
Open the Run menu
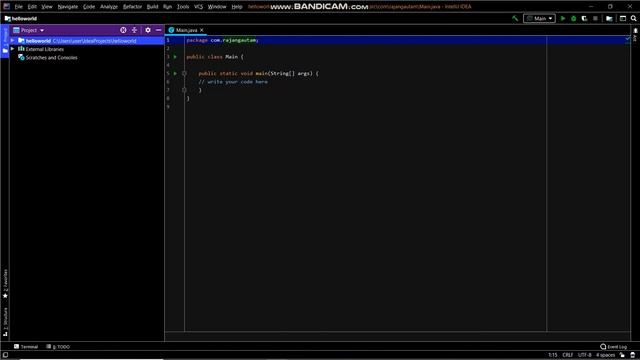click(167, 7)
